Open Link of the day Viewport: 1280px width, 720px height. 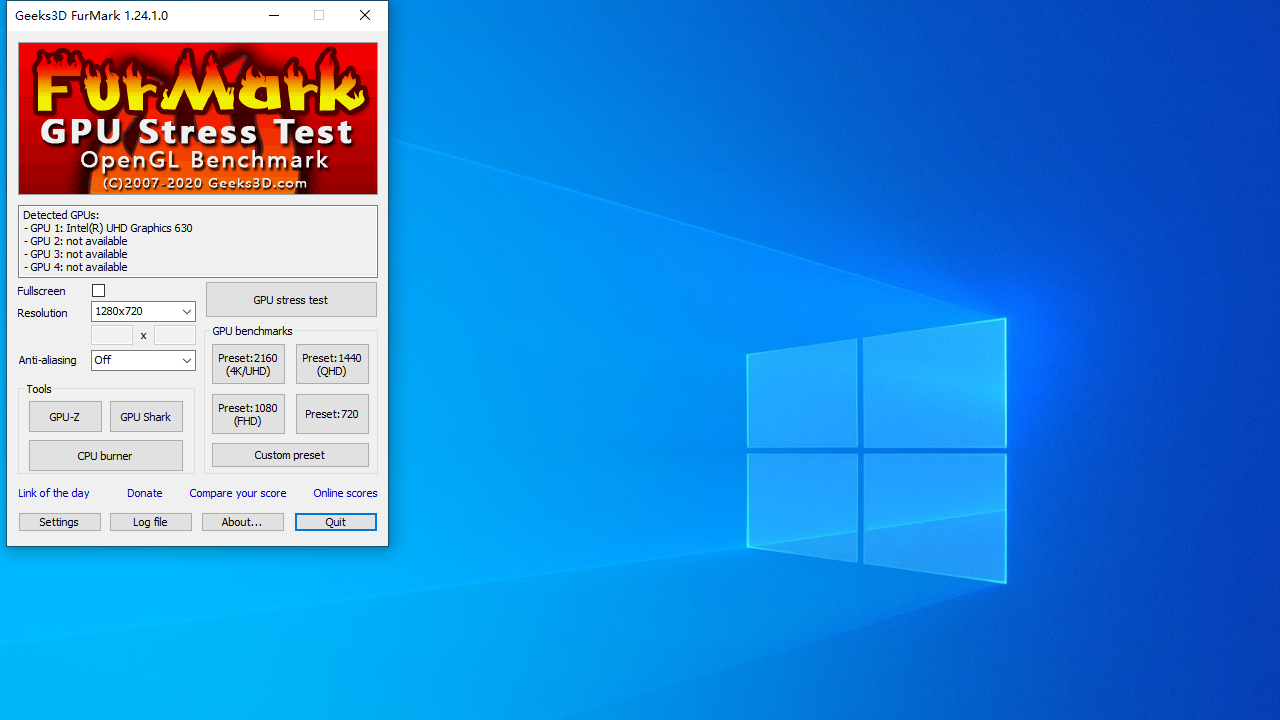54,493
